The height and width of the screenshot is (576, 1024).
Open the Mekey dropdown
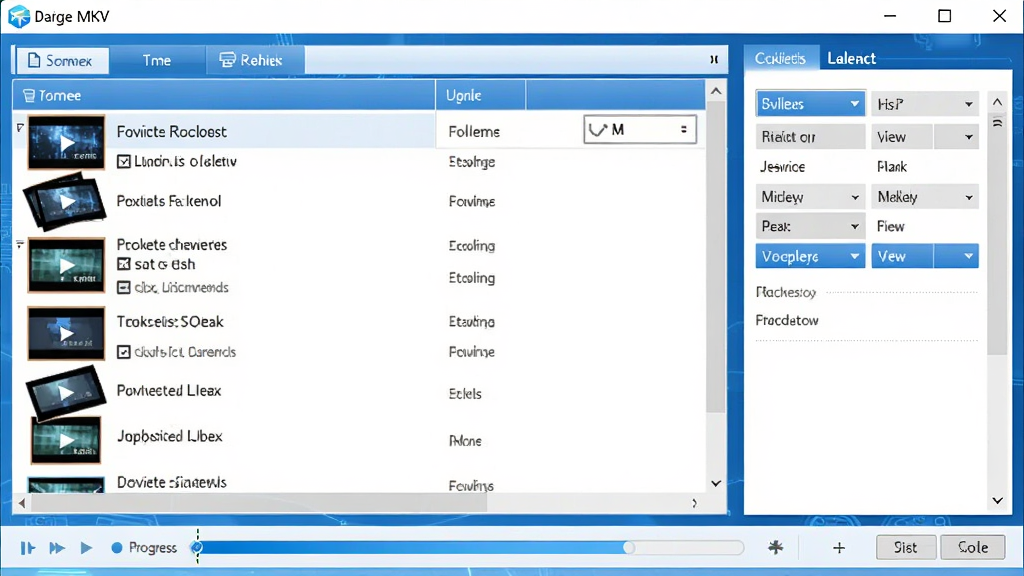click(x=925, y=197)
